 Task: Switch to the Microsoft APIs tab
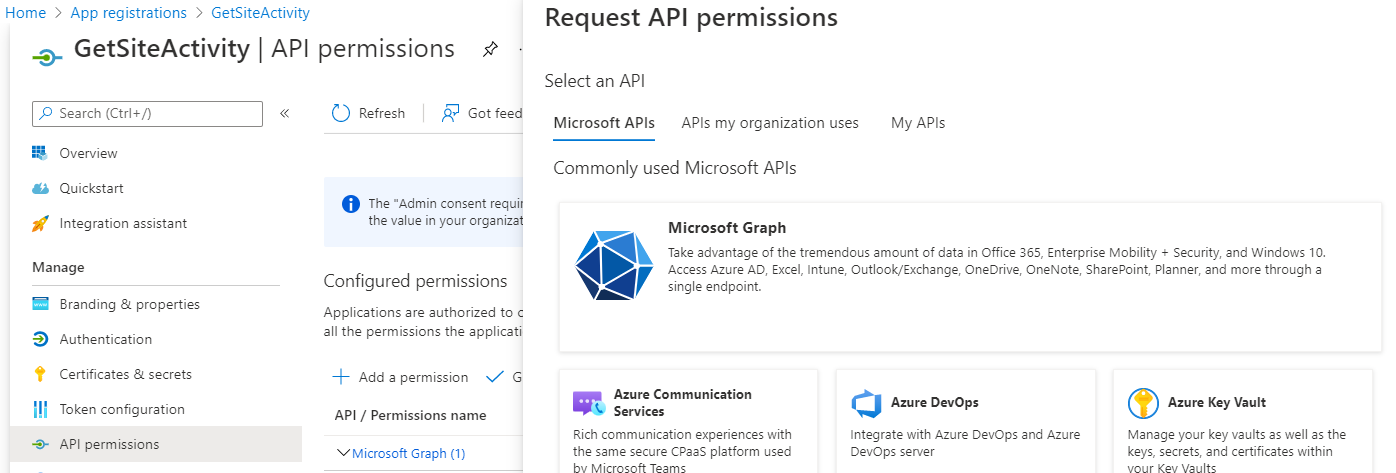[604, 123]
